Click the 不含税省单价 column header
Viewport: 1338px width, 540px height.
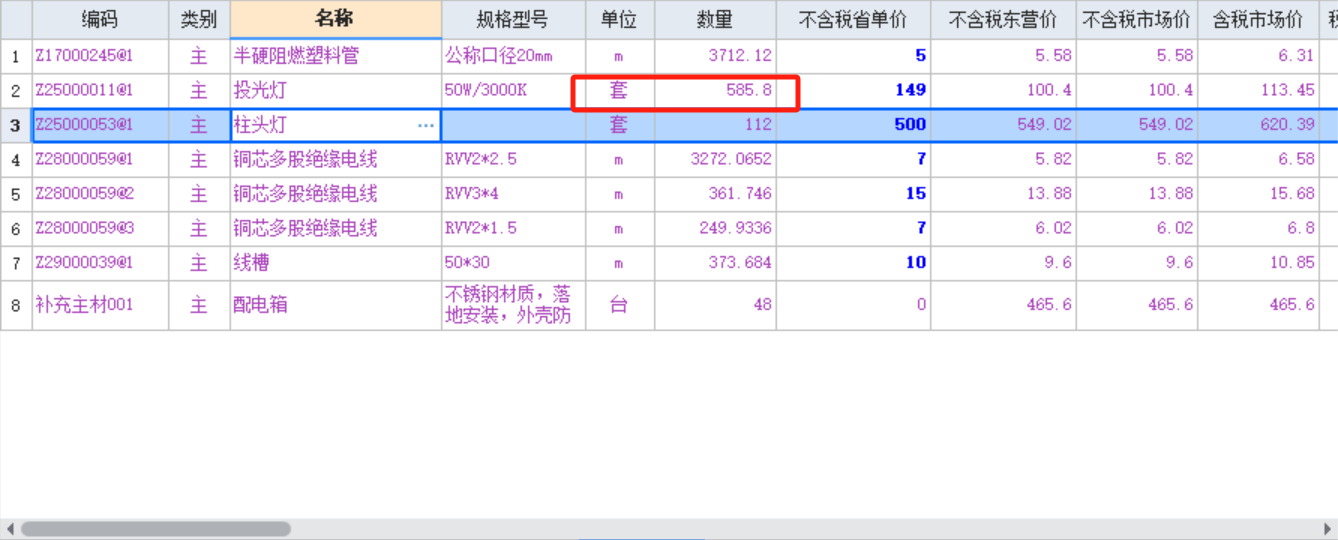coord(853,20)
